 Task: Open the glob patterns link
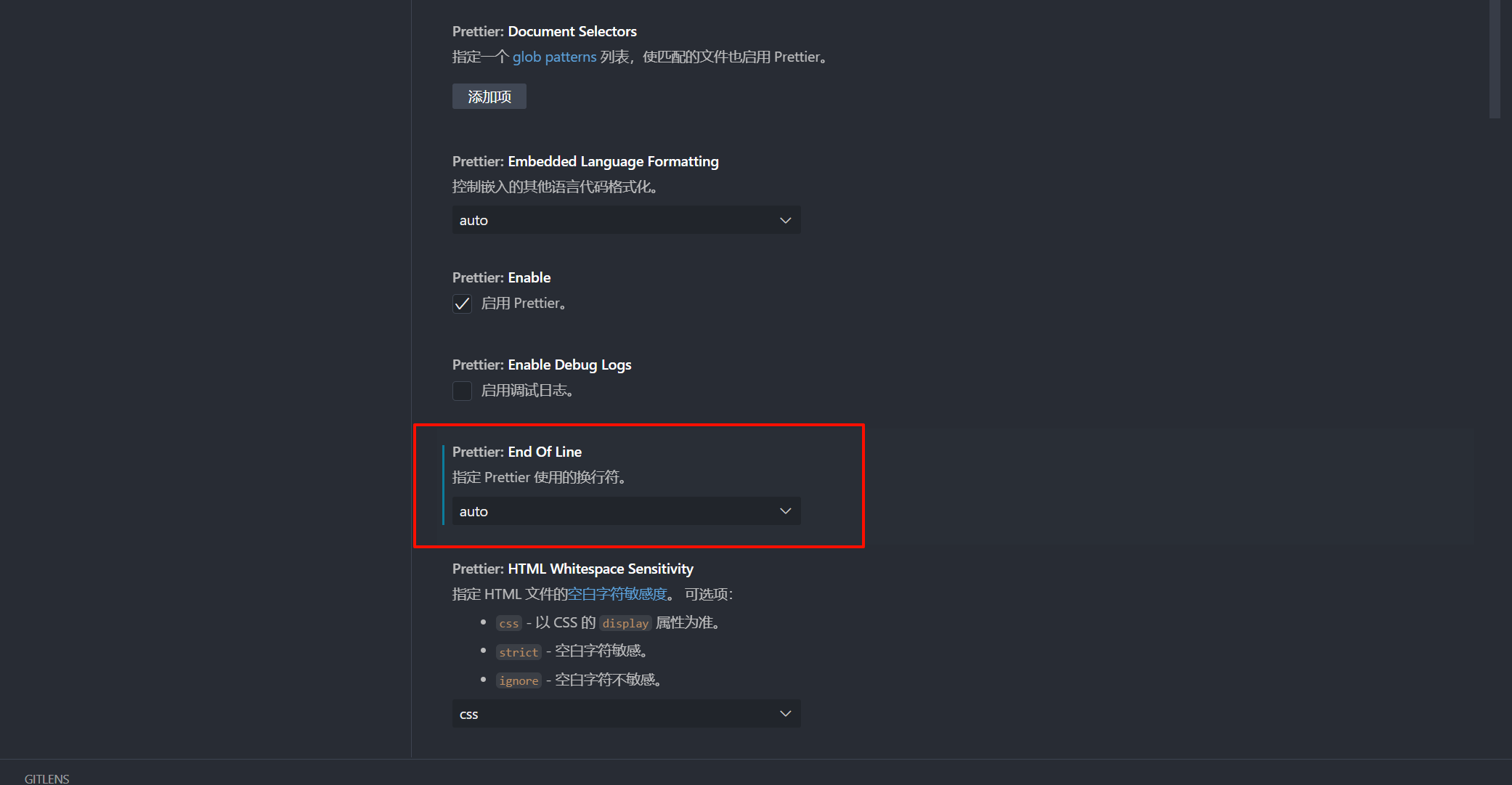coord(554,57)
